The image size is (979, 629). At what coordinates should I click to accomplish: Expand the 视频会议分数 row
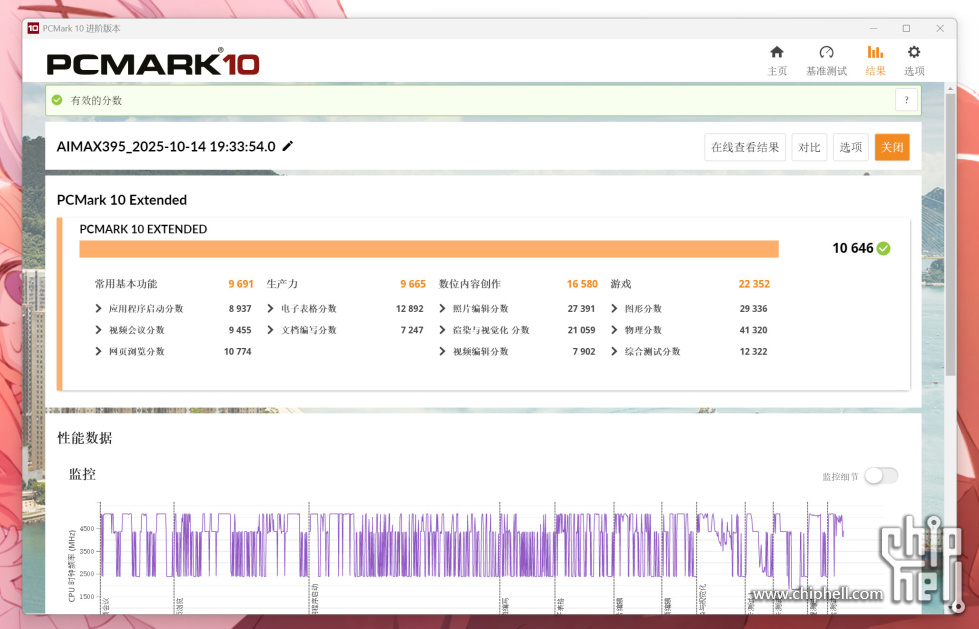pos(98,330)
